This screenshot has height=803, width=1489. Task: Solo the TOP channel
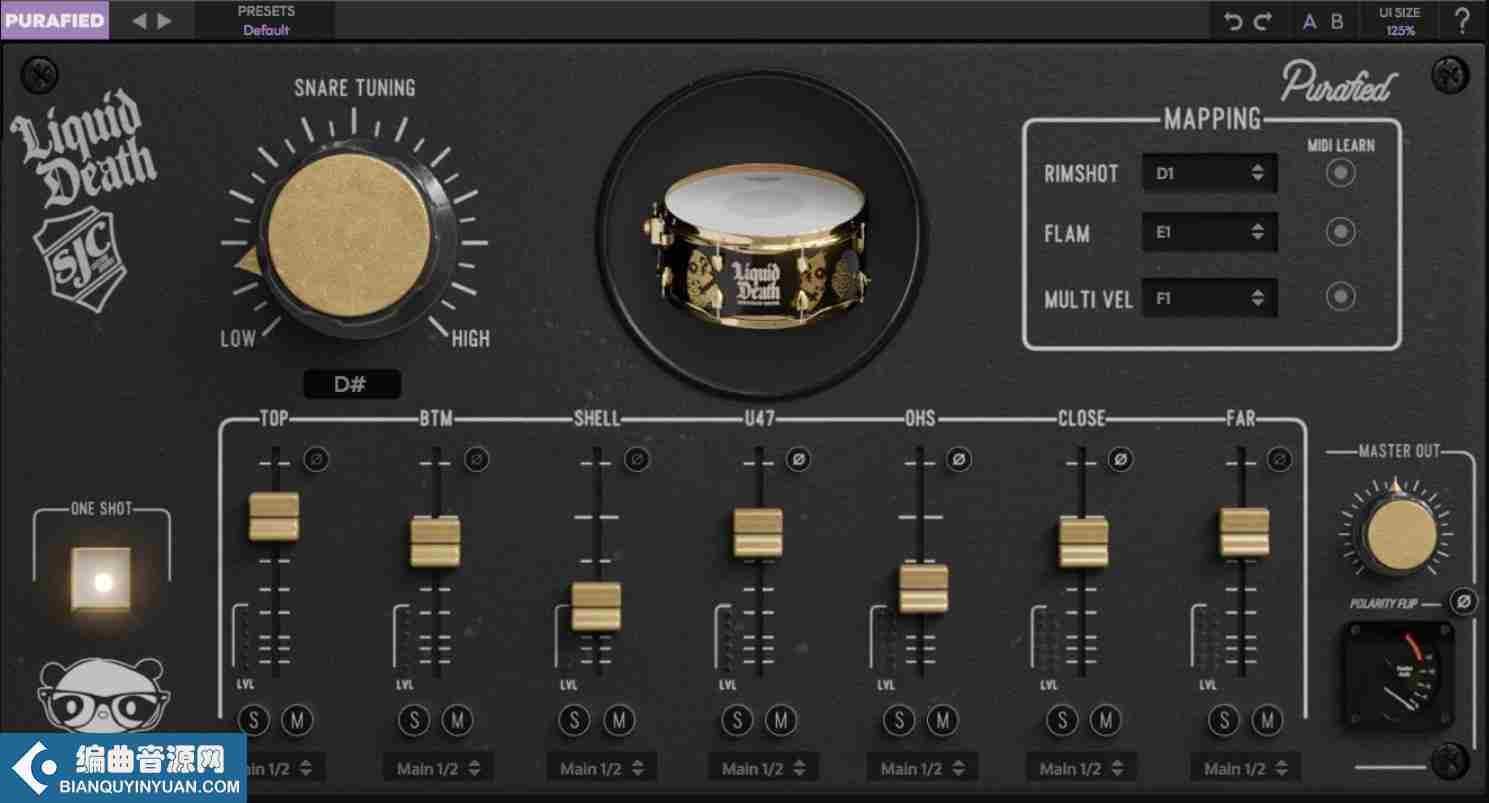(x=254, y=720)
